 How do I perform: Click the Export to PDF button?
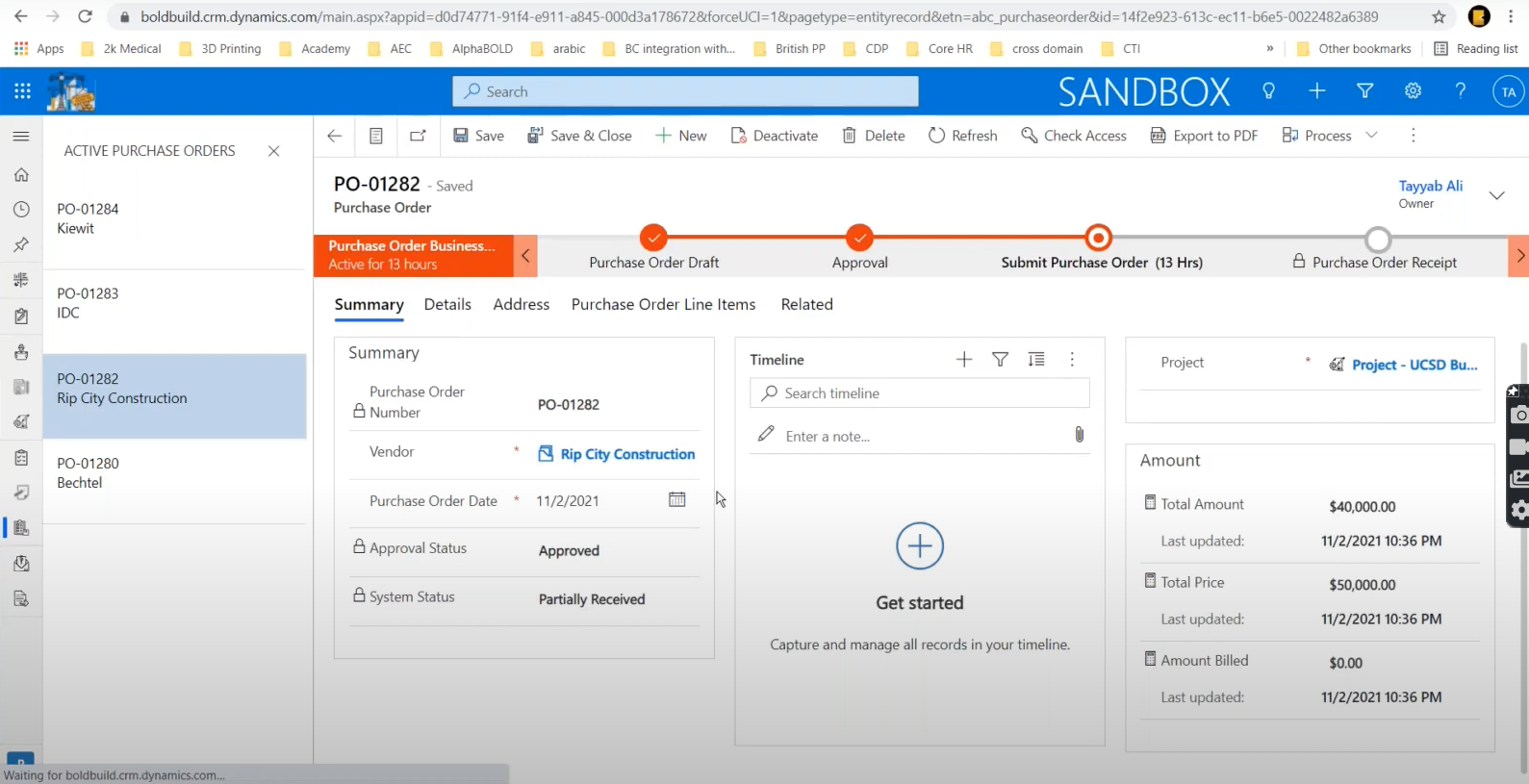(1204, 136)
